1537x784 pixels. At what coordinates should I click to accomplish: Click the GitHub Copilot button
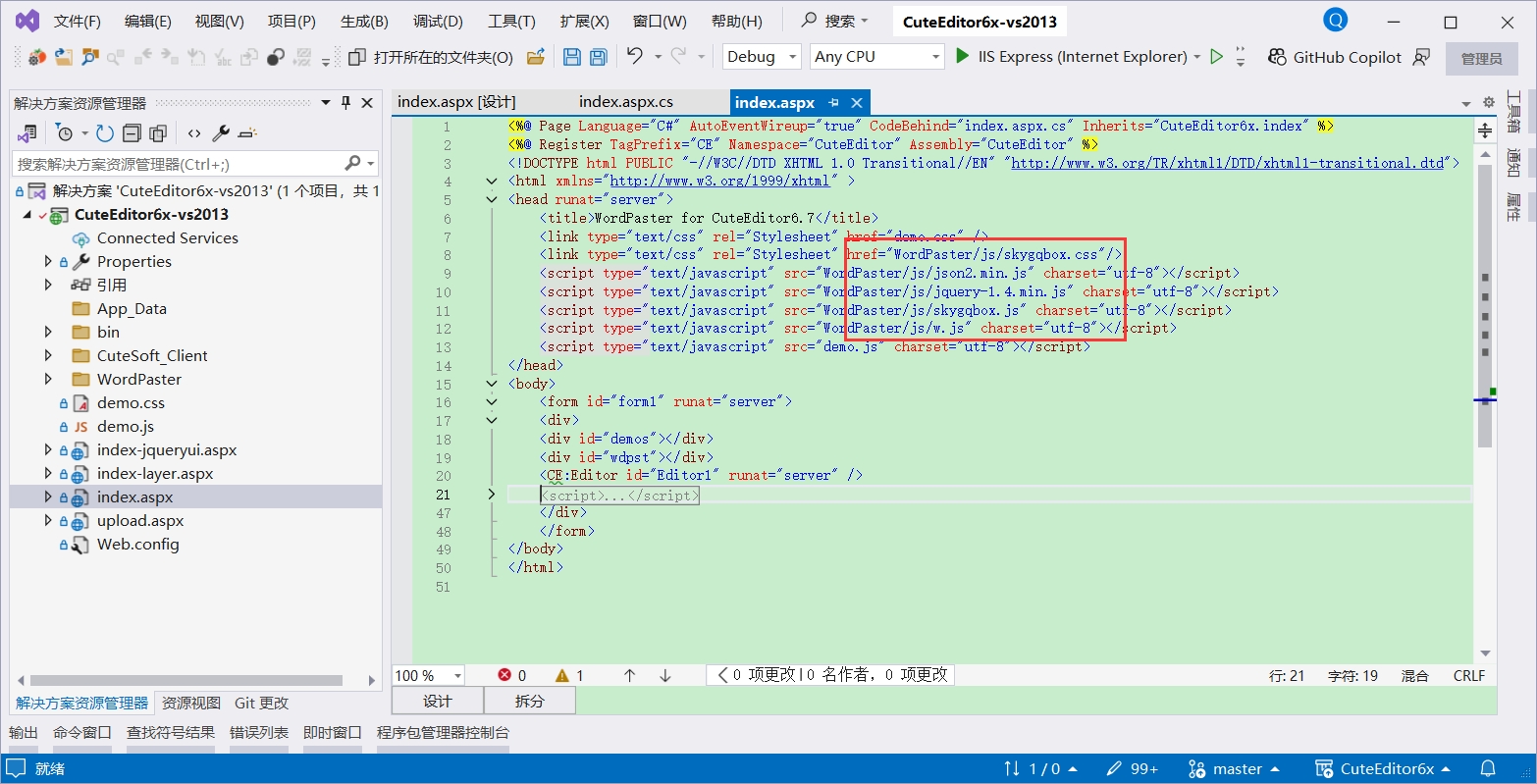tap(1335, 57)
